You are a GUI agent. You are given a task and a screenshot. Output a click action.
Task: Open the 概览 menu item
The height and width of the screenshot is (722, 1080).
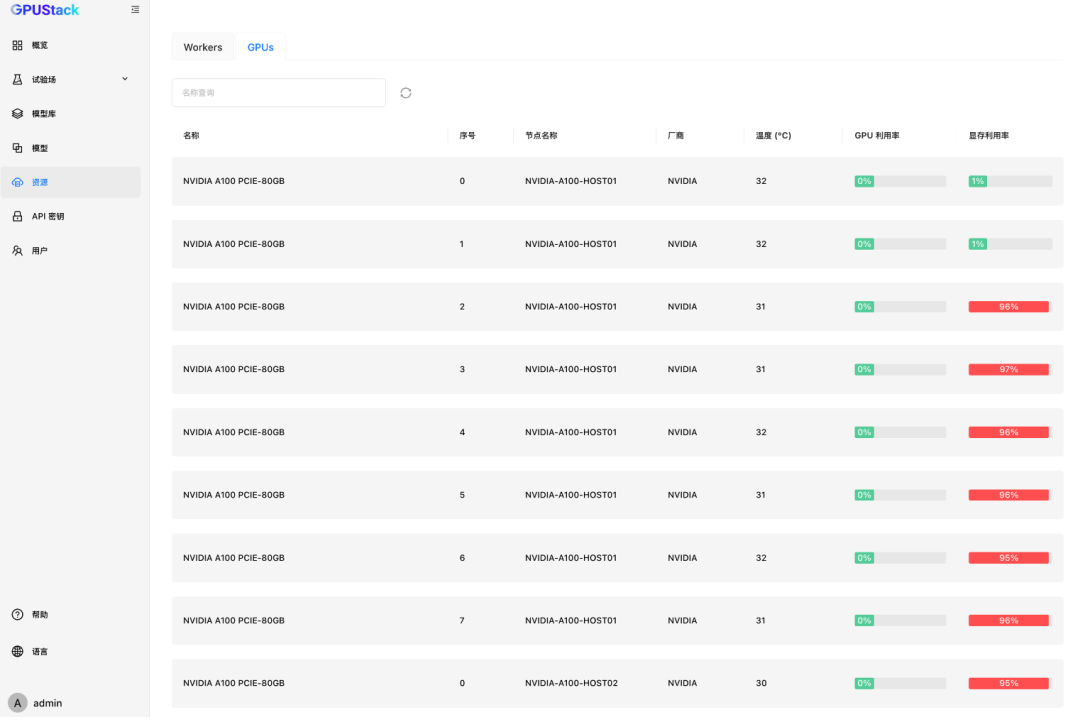(70, 45)
